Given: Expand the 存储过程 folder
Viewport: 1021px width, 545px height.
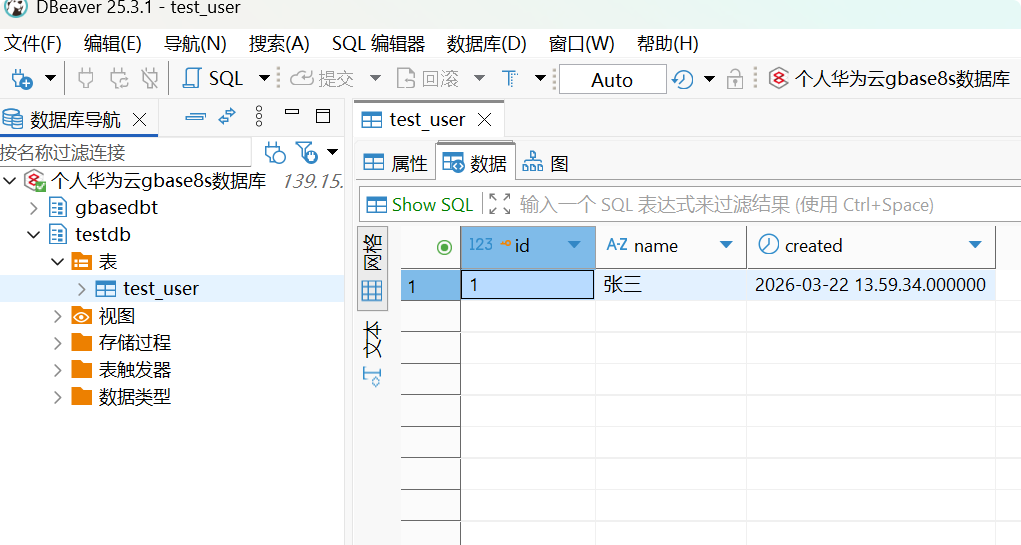Looking at the screenshot, I should click(x=57, y=342).
